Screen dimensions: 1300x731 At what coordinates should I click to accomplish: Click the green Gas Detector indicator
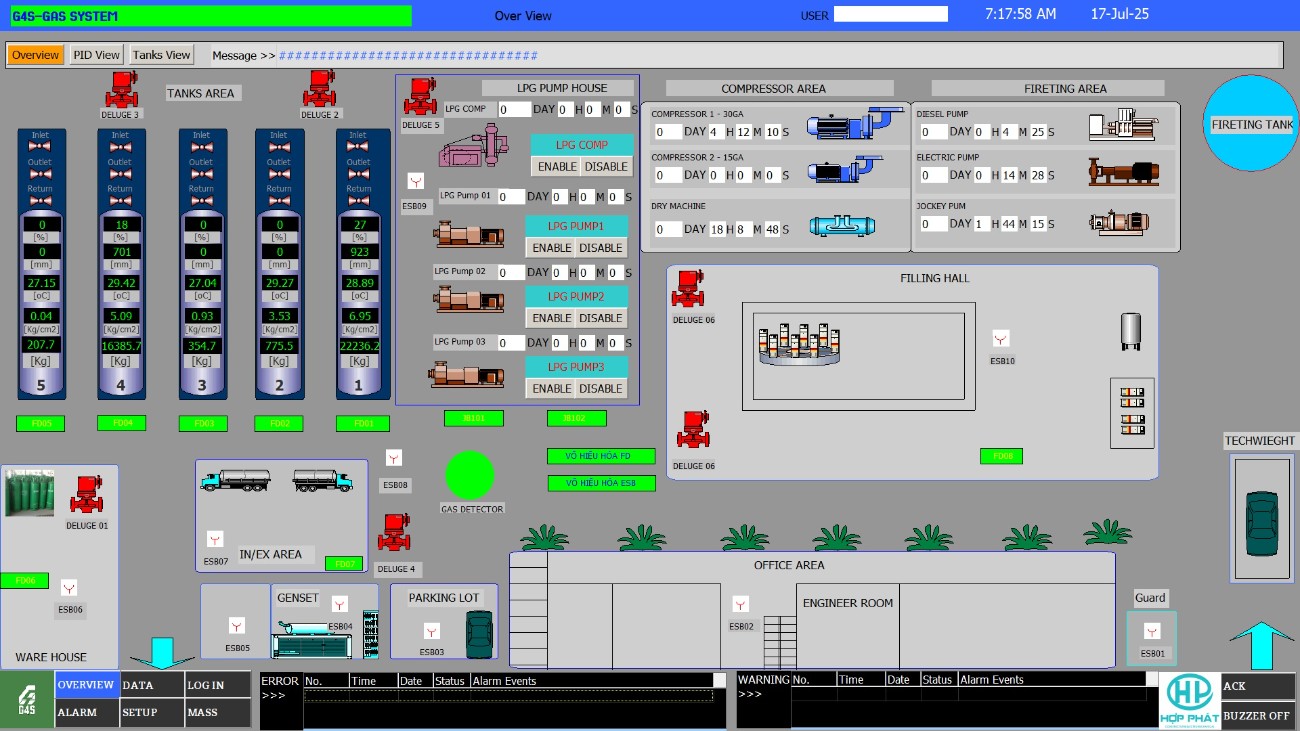469,476
